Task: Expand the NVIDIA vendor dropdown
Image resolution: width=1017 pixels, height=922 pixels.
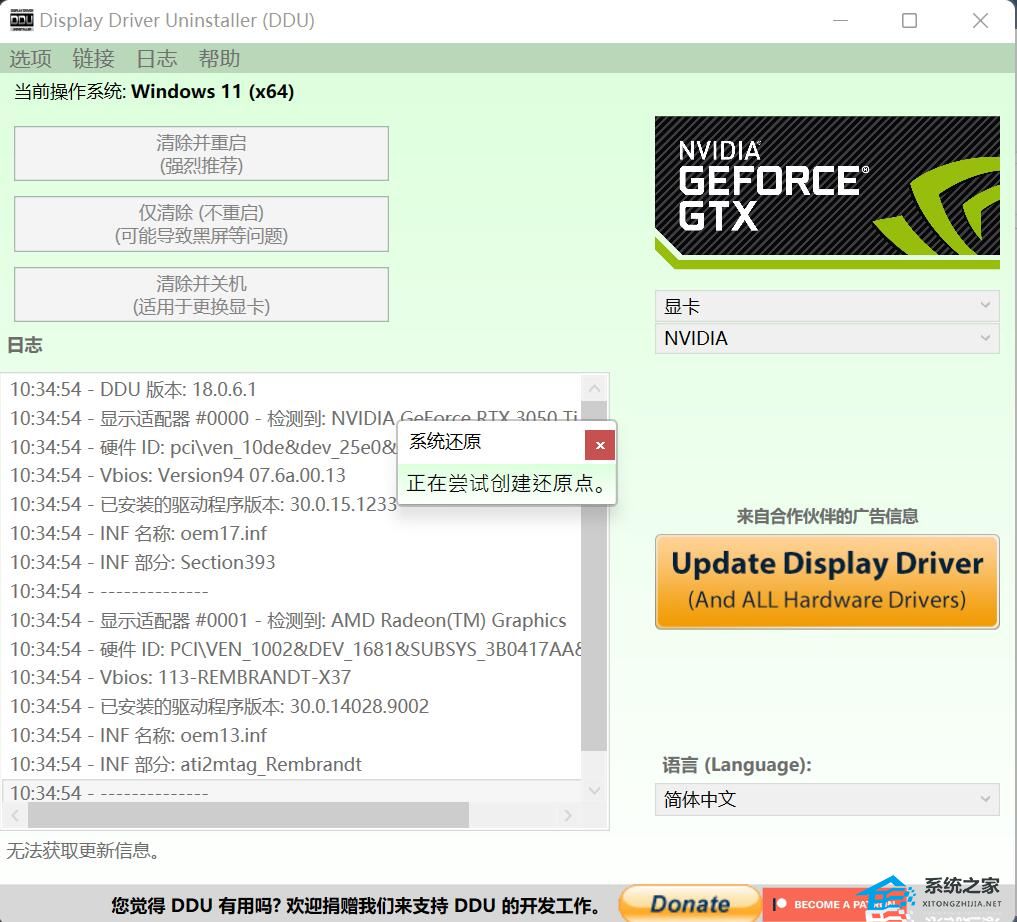Action: click(826, 338)
